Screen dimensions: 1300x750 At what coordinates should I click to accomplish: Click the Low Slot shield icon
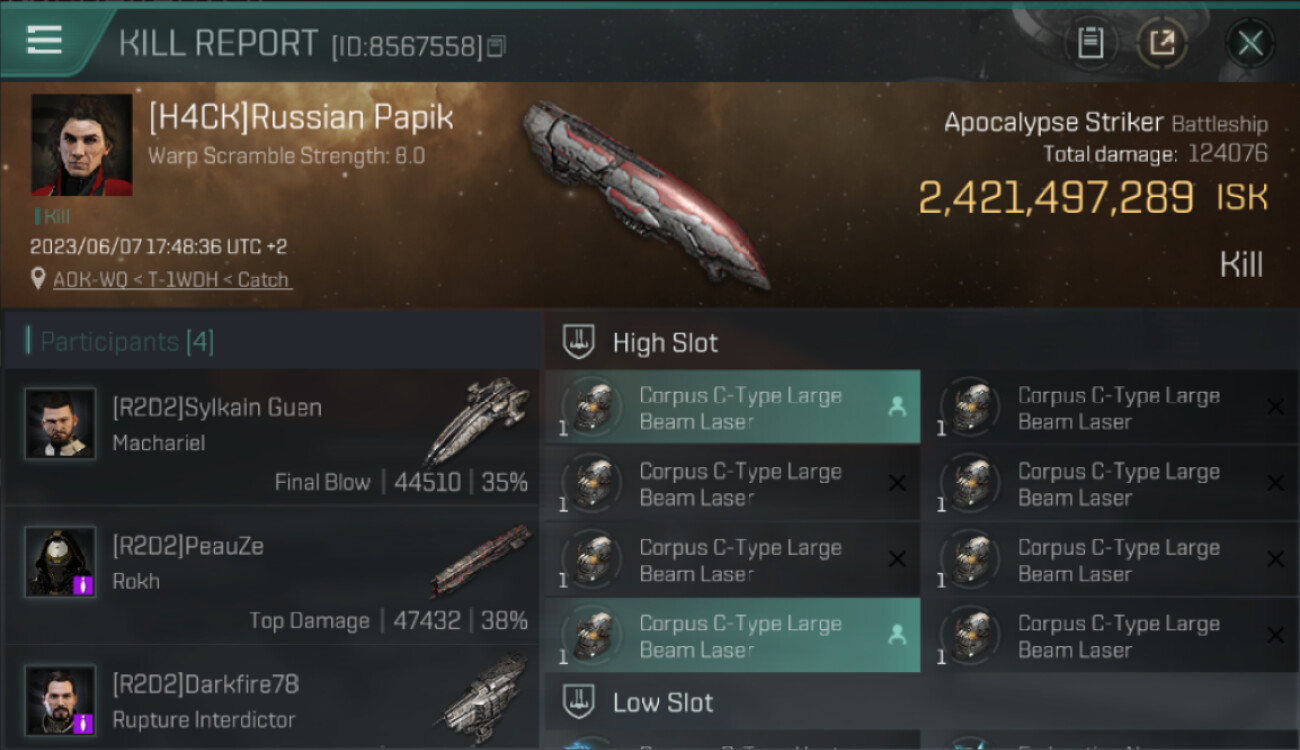(x=580, y=701)
